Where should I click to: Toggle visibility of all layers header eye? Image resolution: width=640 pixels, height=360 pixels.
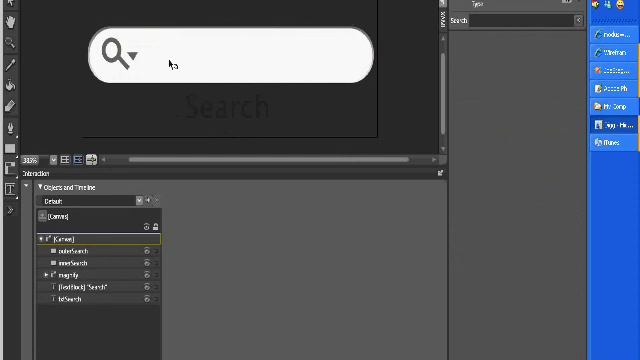147,227
